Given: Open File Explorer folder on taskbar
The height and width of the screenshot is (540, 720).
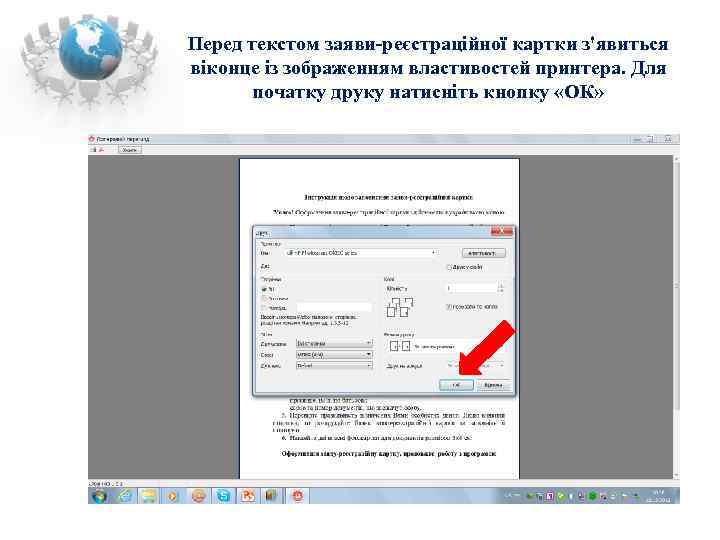Looking at the screenshot, I should [x=149, y=496].
